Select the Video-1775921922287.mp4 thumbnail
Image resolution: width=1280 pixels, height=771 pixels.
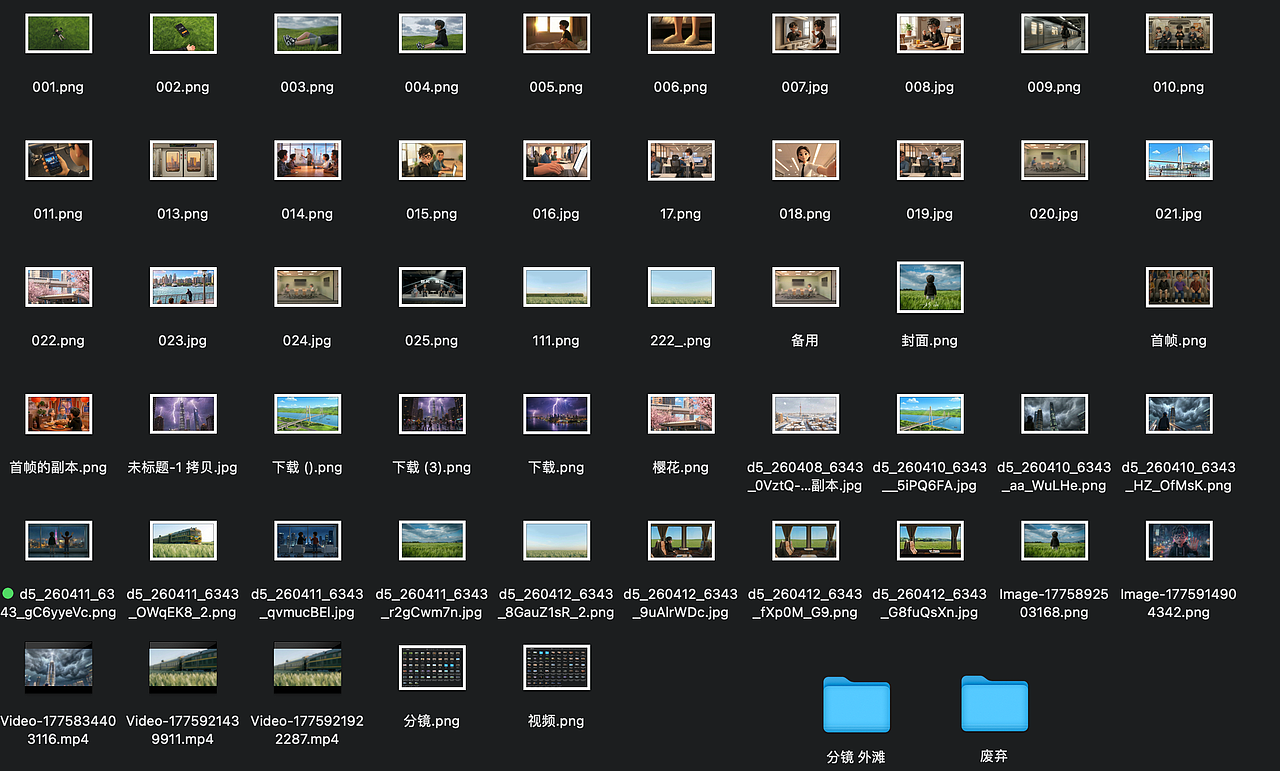307,667
